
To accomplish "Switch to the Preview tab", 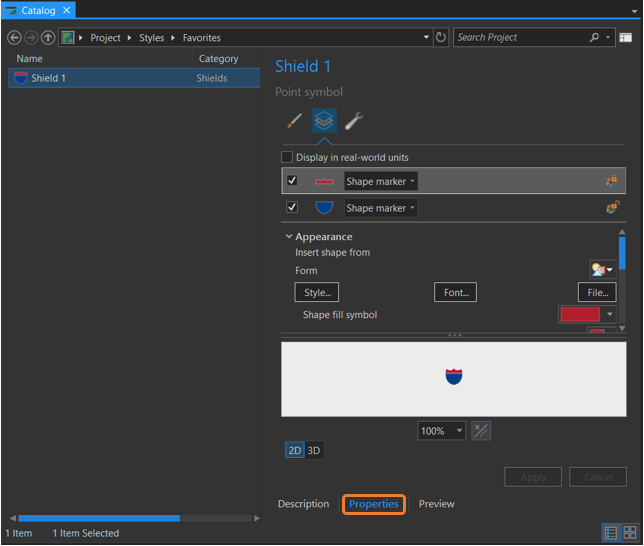I will point(437,504).
